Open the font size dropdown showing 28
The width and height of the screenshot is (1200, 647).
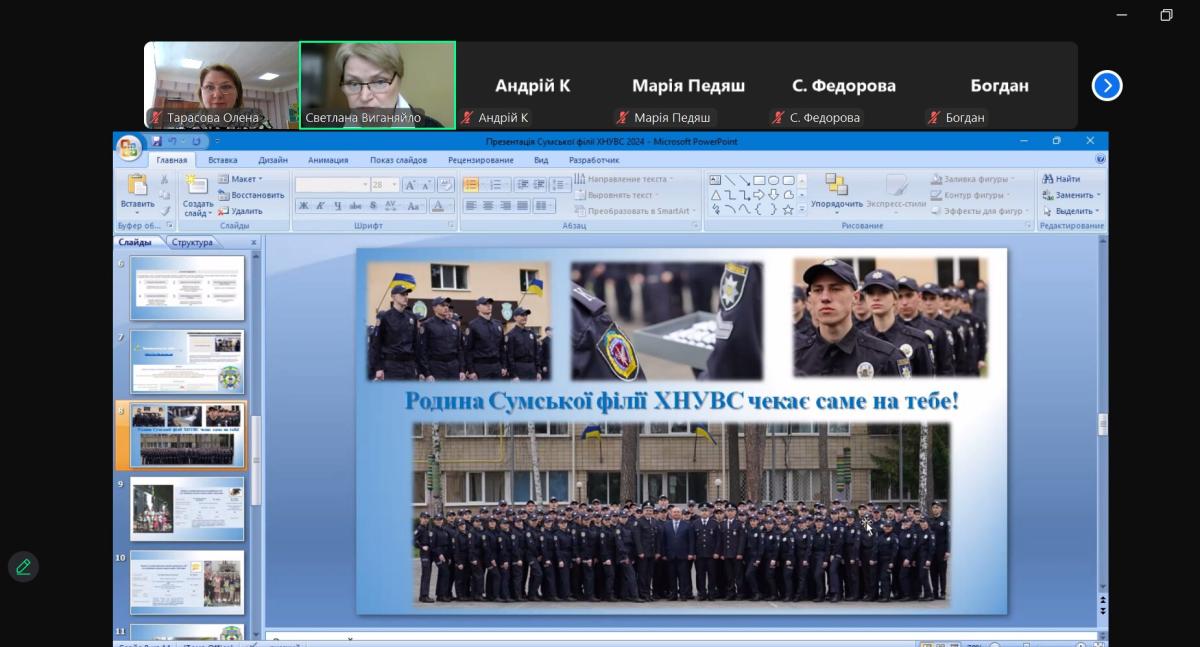385,185
